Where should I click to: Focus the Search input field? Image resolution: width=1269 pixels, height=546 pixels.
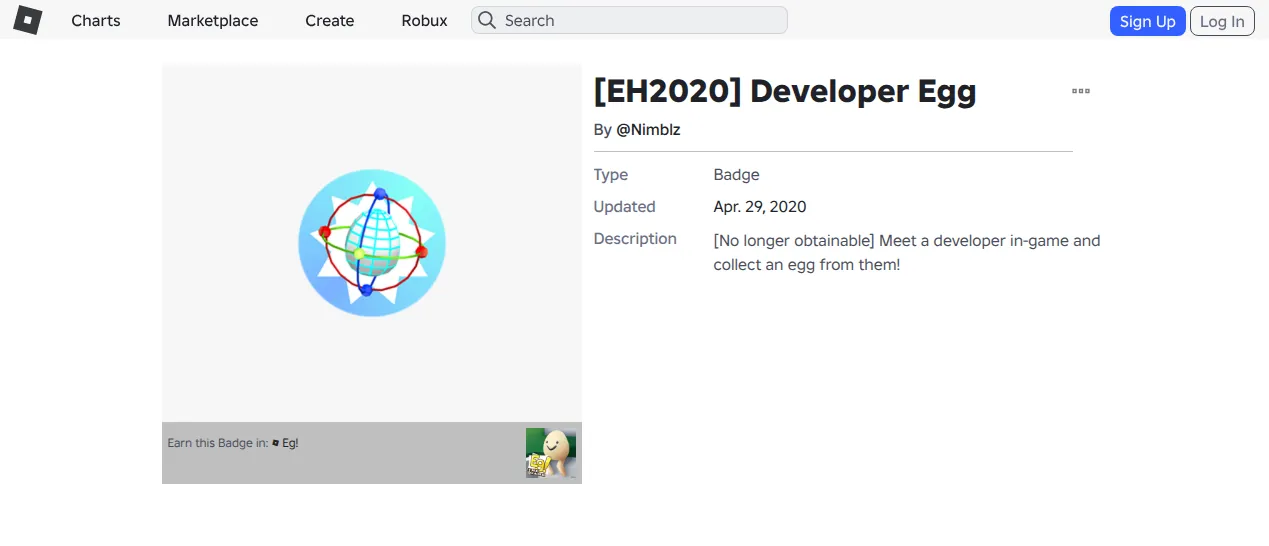pyautogui.click(x=629, y=20)
